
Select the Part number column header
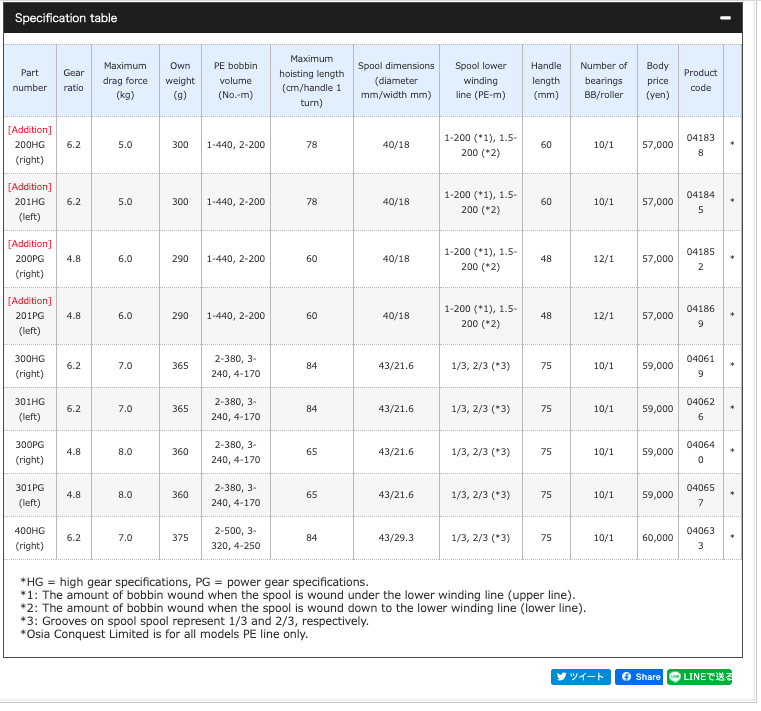tap(30, 80)
